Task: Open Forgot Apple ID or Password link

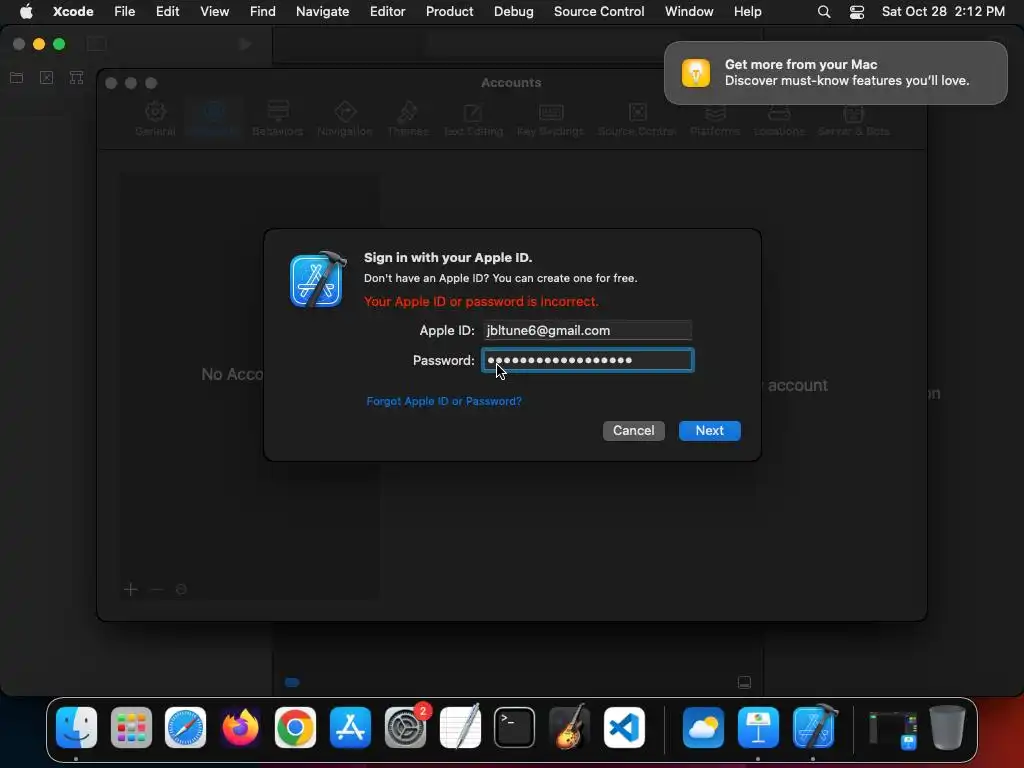Action: pyautogui.click(x=444, y=401)
